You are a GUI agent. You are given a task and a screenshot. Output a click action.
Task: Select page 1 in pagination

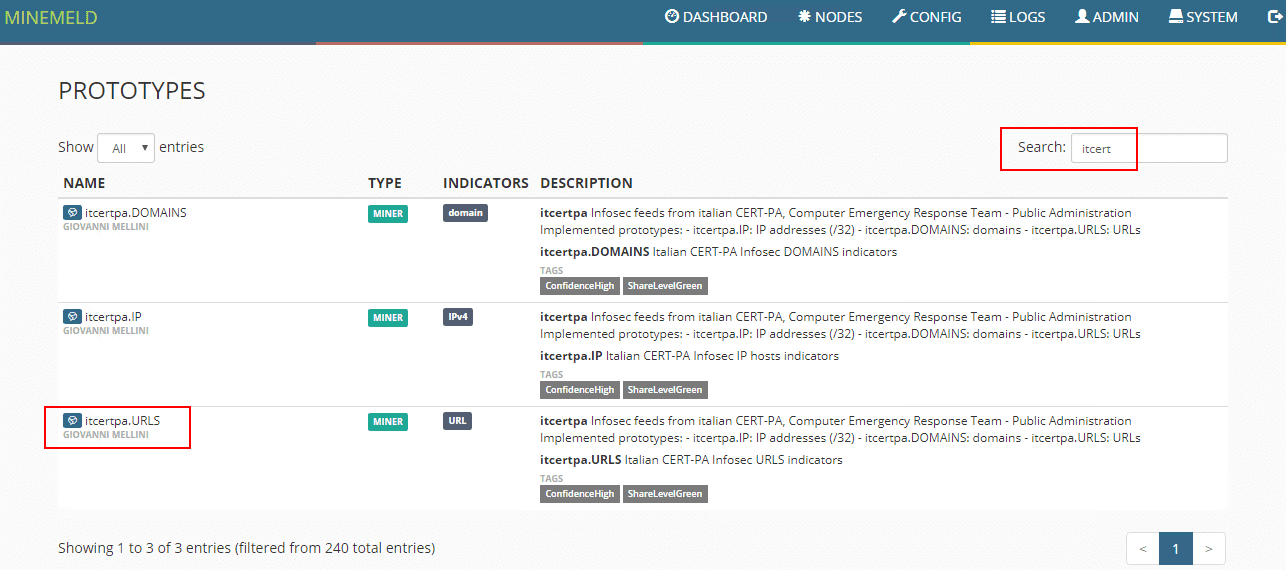[1176, 548]
